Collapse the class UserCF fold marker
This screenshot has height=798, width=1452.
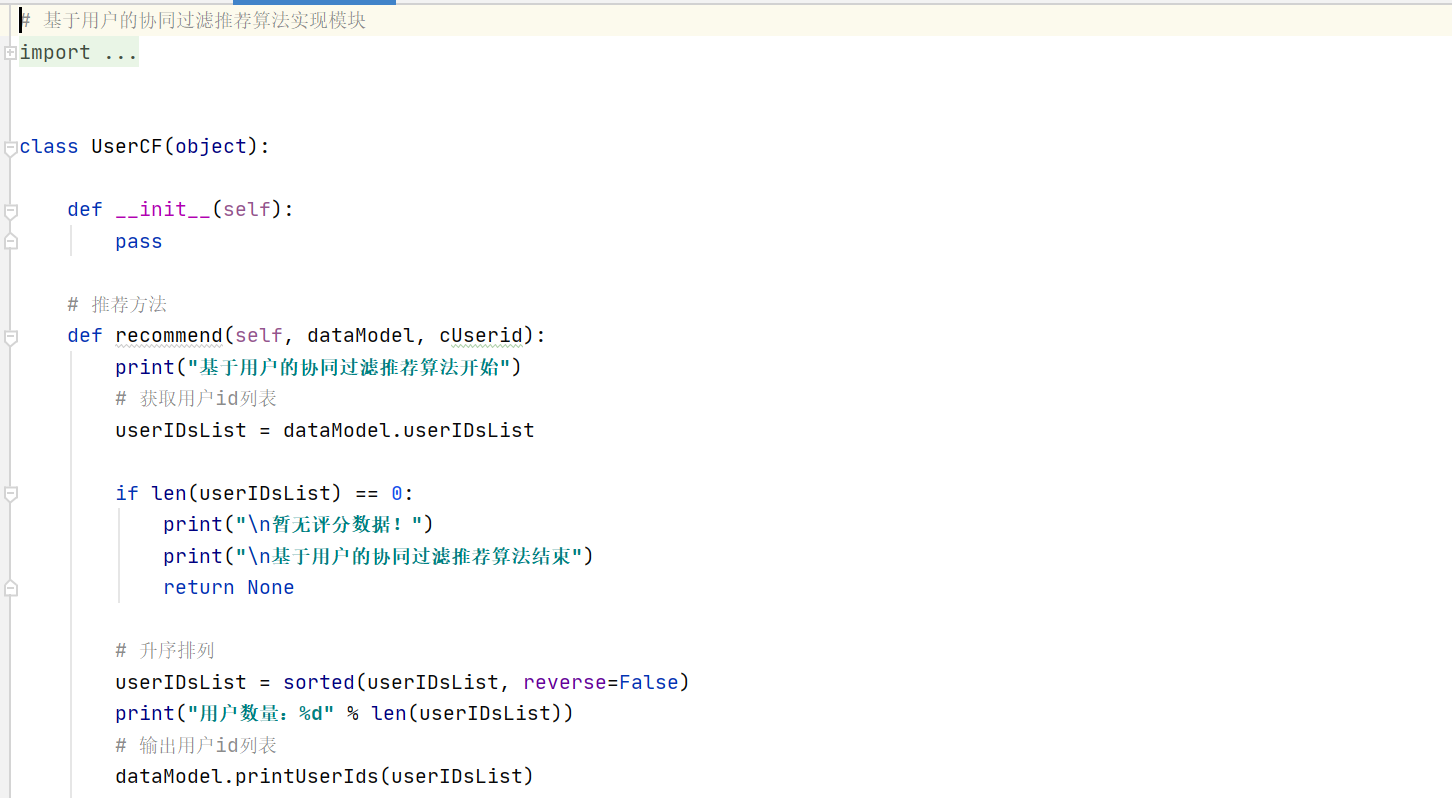coord(10,148)
